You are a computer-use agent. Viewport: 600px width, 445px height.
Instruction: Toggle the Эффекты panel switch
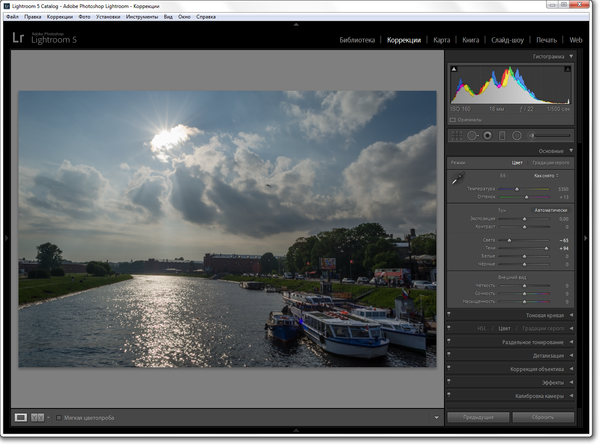449,382
